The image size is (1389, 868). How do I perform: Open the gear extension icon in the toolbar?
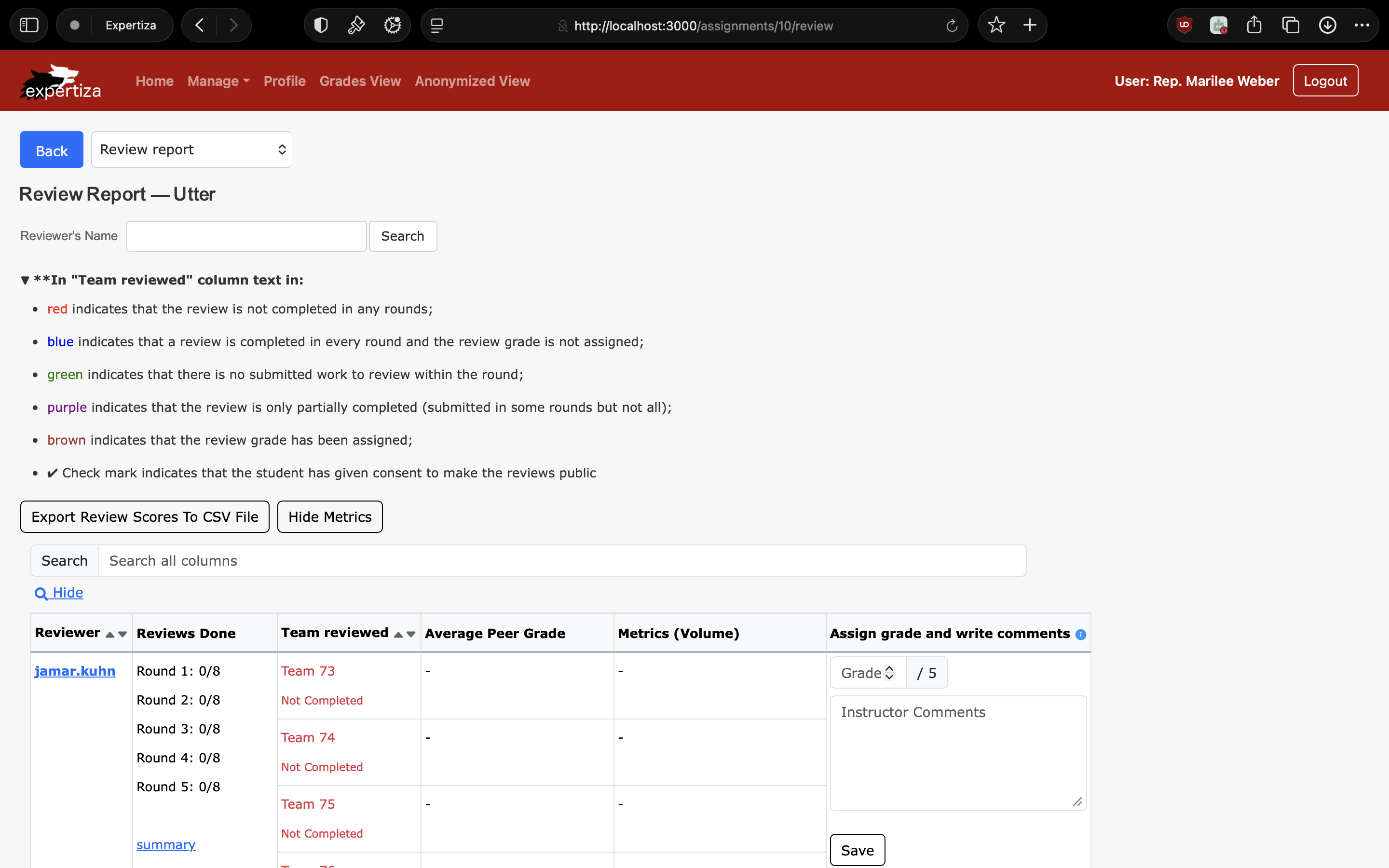(x=393, y=25)
